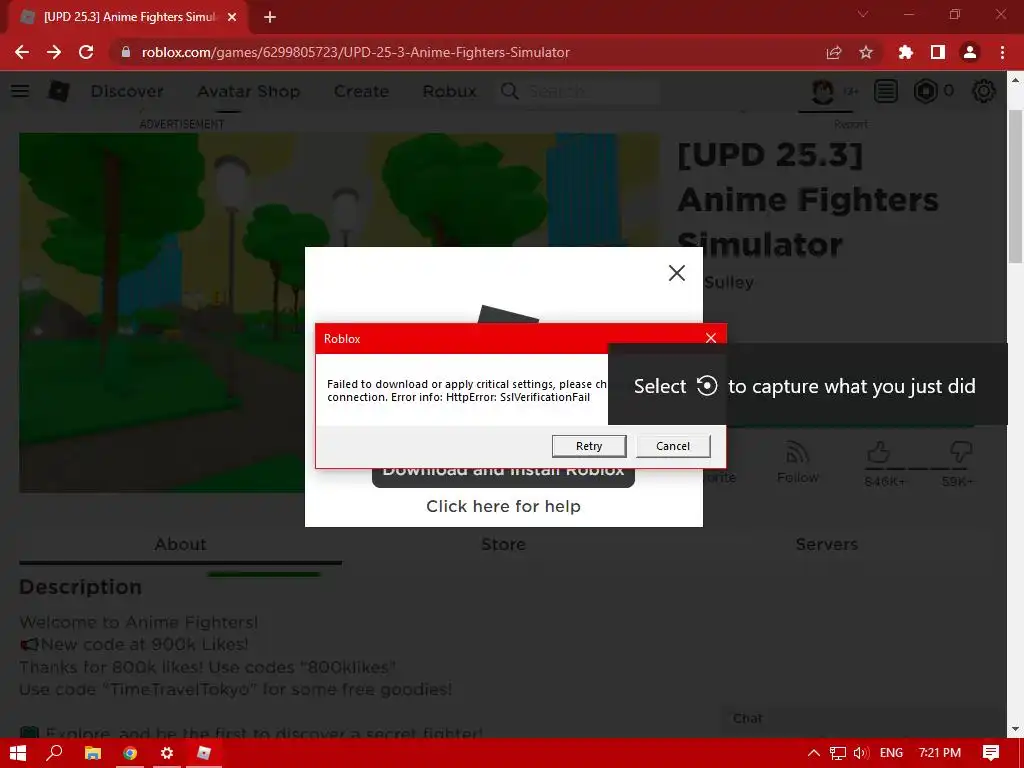
Task: Click the Sulley creator link
Action: pos(729,283)
